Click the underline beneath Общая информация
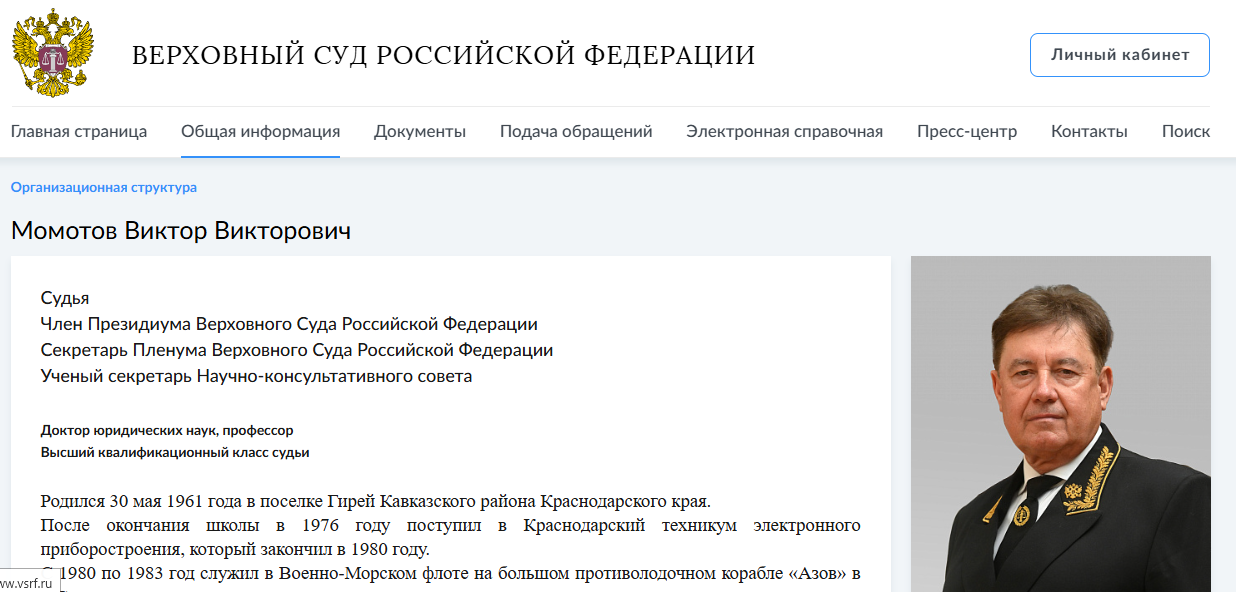The image size is (1236, 592). 259,153
